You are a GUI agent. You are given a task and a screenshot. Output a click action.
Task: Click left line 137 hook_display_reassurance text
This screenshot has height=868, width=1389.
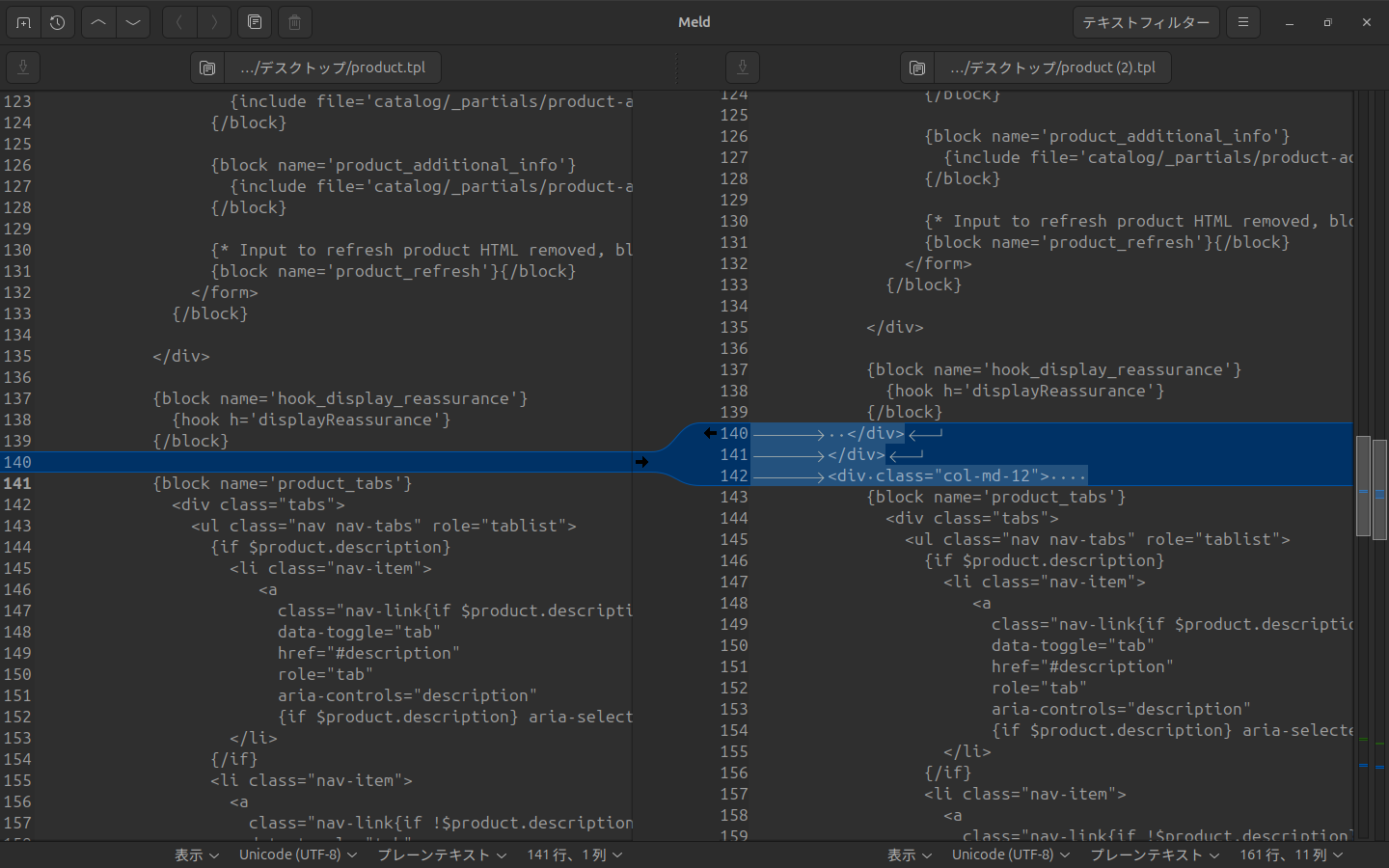pyautogui.click(x=340, y=398)
